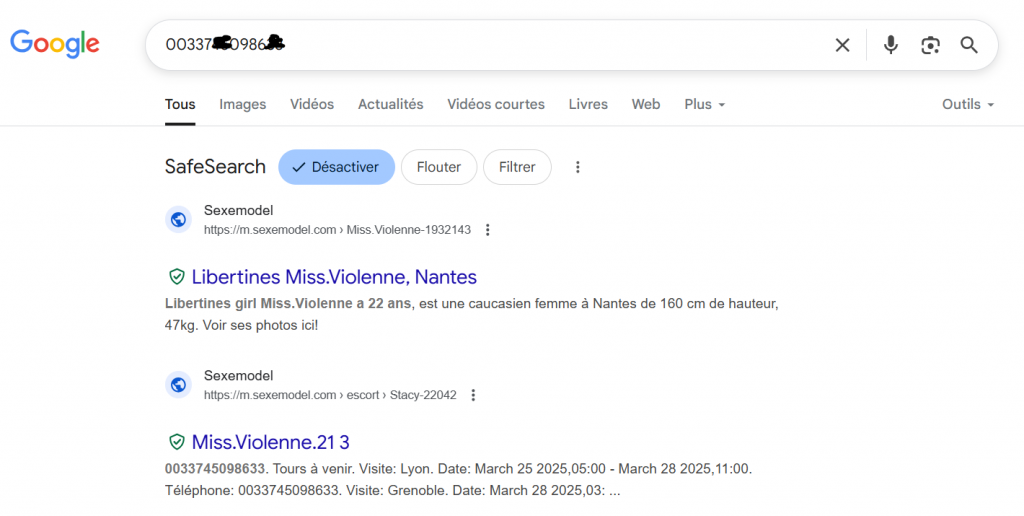Clear the search box with the X icon
Screen dimensions: 1024x516
(842, 45)
